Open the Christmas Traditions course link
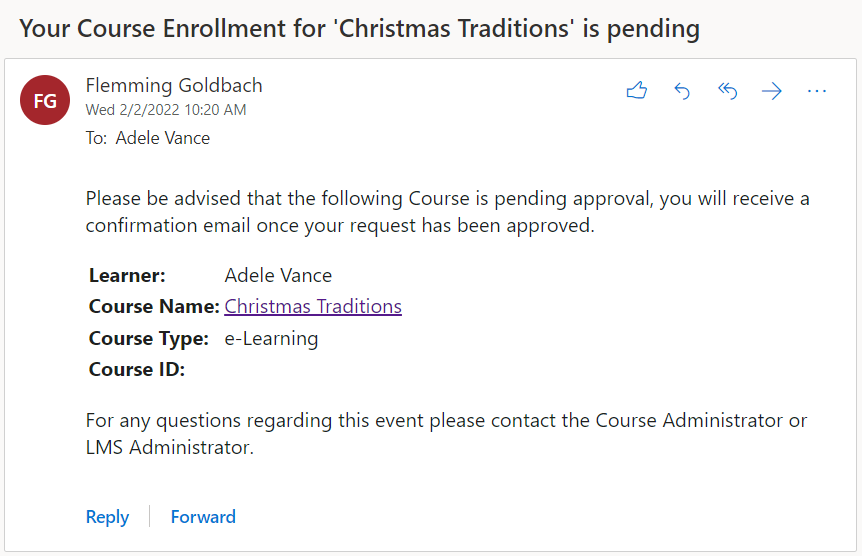This screenshot has height=556, width=862. (313, 306)
